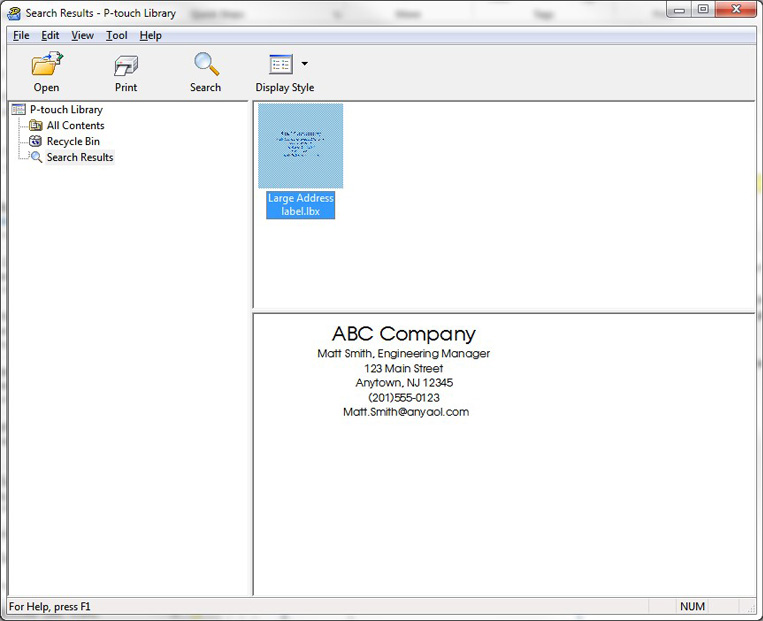Viewport: 763px width, 621px height.
Task: Click the All Contents folder icon
Action: tap(36, 126)
